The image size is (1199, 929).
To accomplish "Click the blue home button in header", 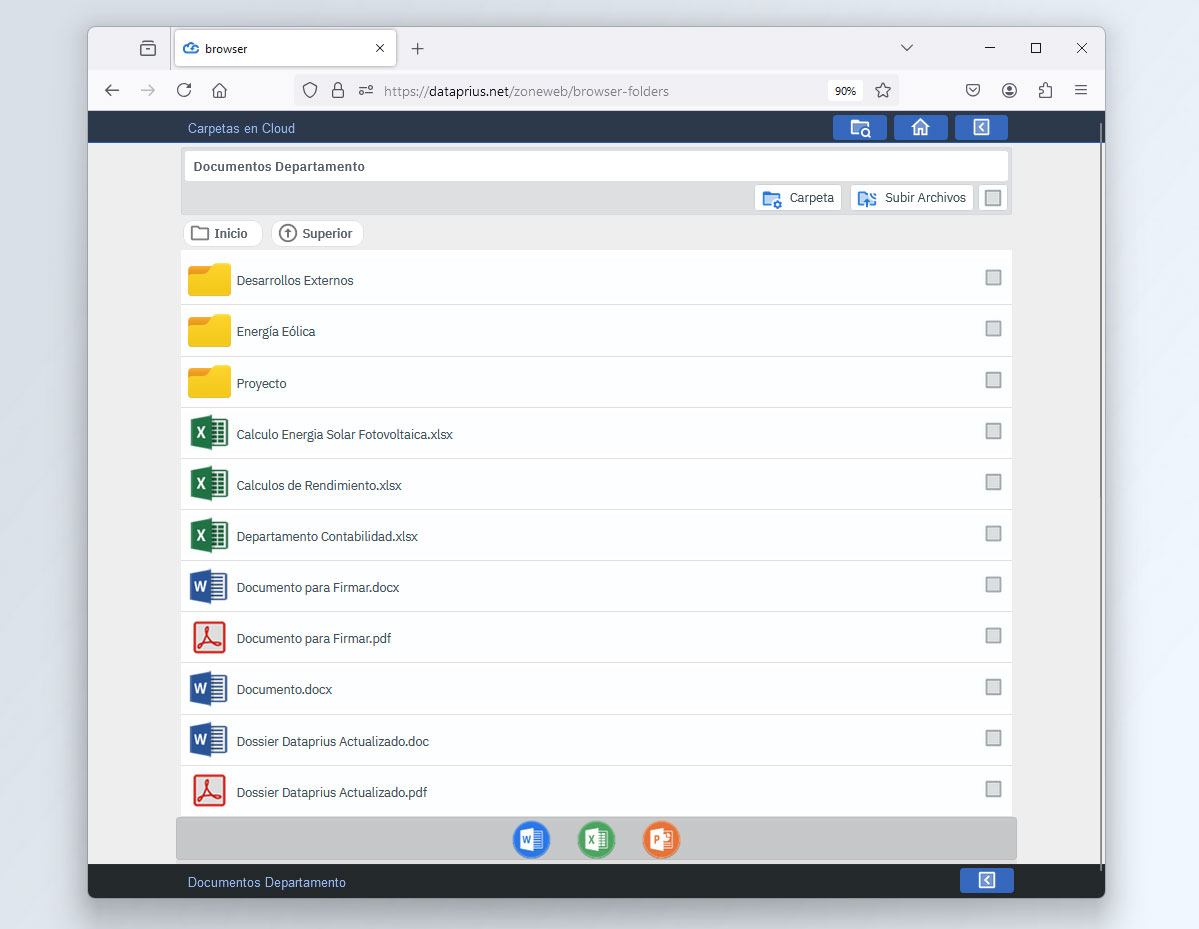I will click(920, 128).
